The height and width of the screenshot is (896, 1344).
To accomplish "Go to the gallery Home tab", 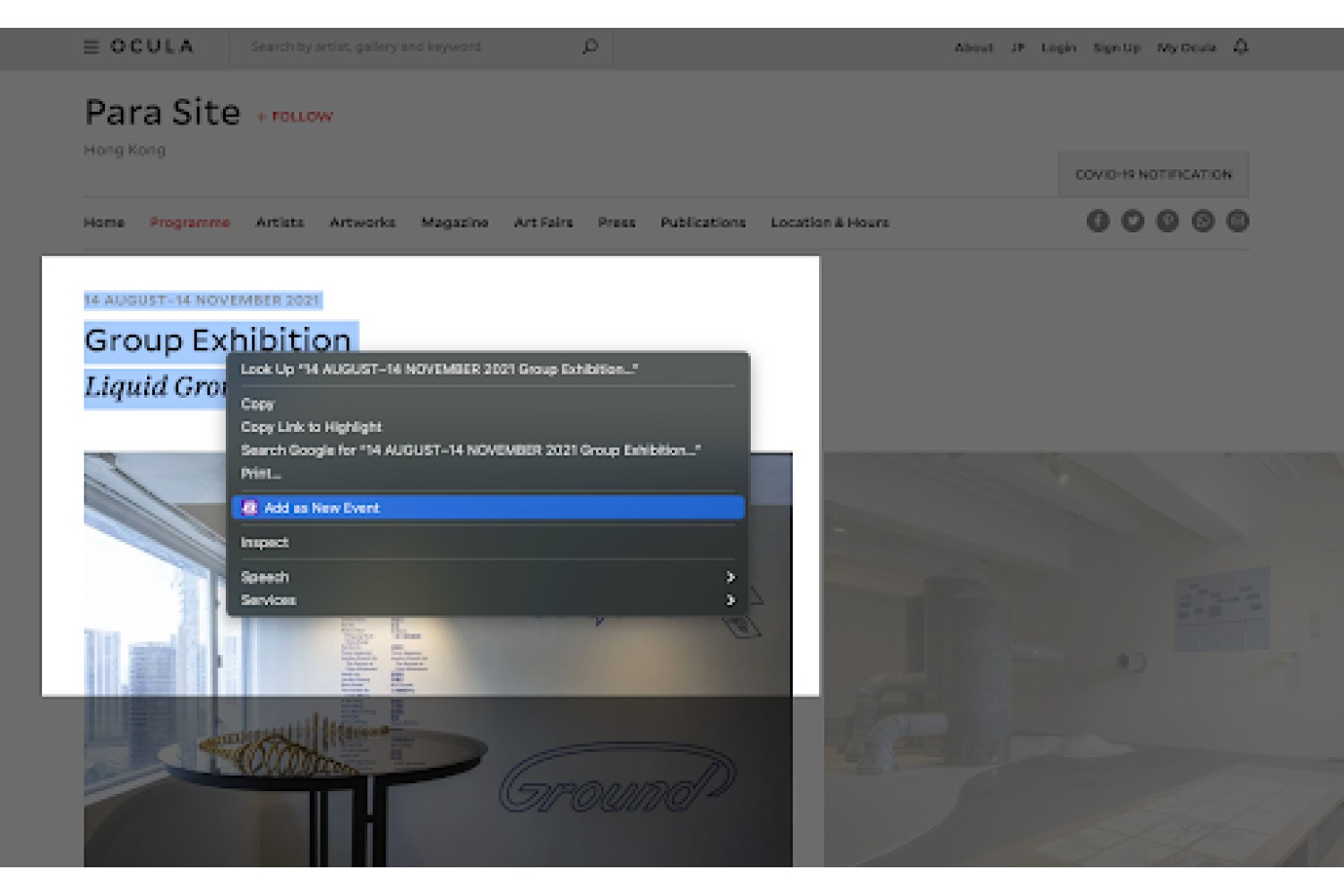I will pos(104,222).
